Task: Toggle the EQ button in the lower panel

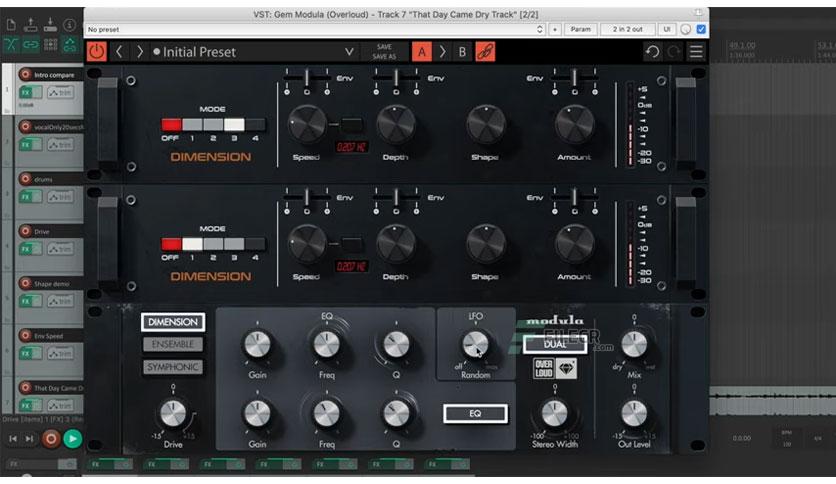Action: tap(475, 414)
